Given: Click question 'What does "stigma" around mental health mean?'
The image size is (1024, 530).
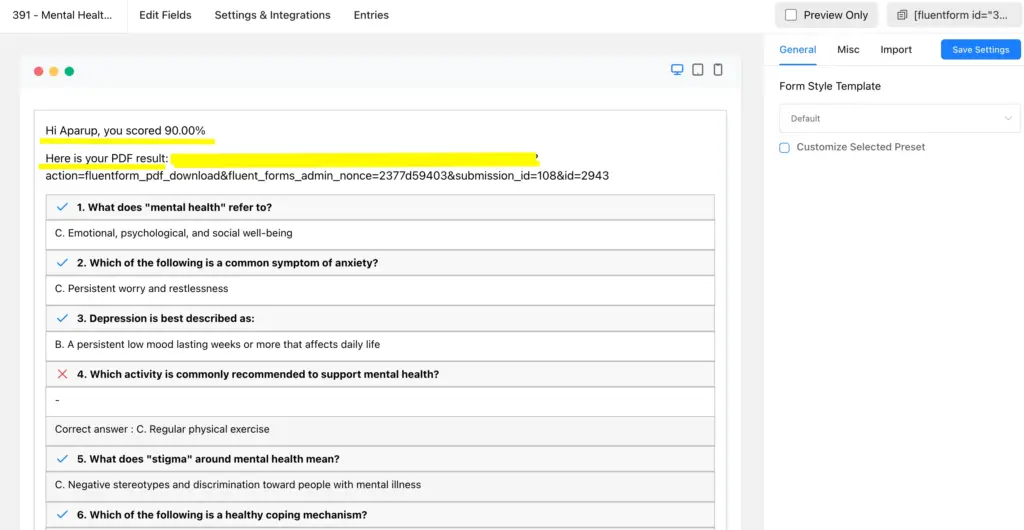Looking at the screenshot, I should (x=208, y=459).
